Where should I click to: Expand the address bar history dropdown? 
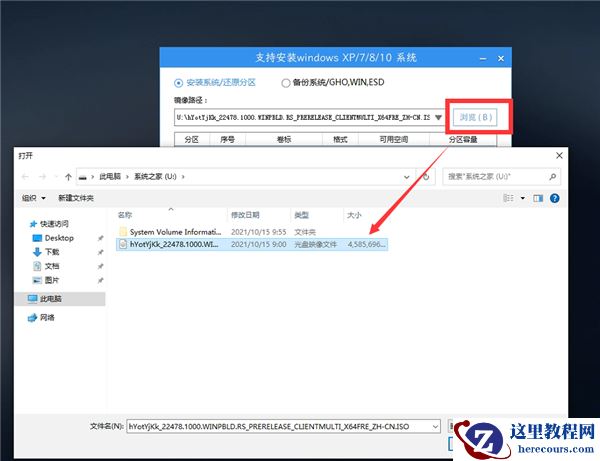(x=406, y=177)
